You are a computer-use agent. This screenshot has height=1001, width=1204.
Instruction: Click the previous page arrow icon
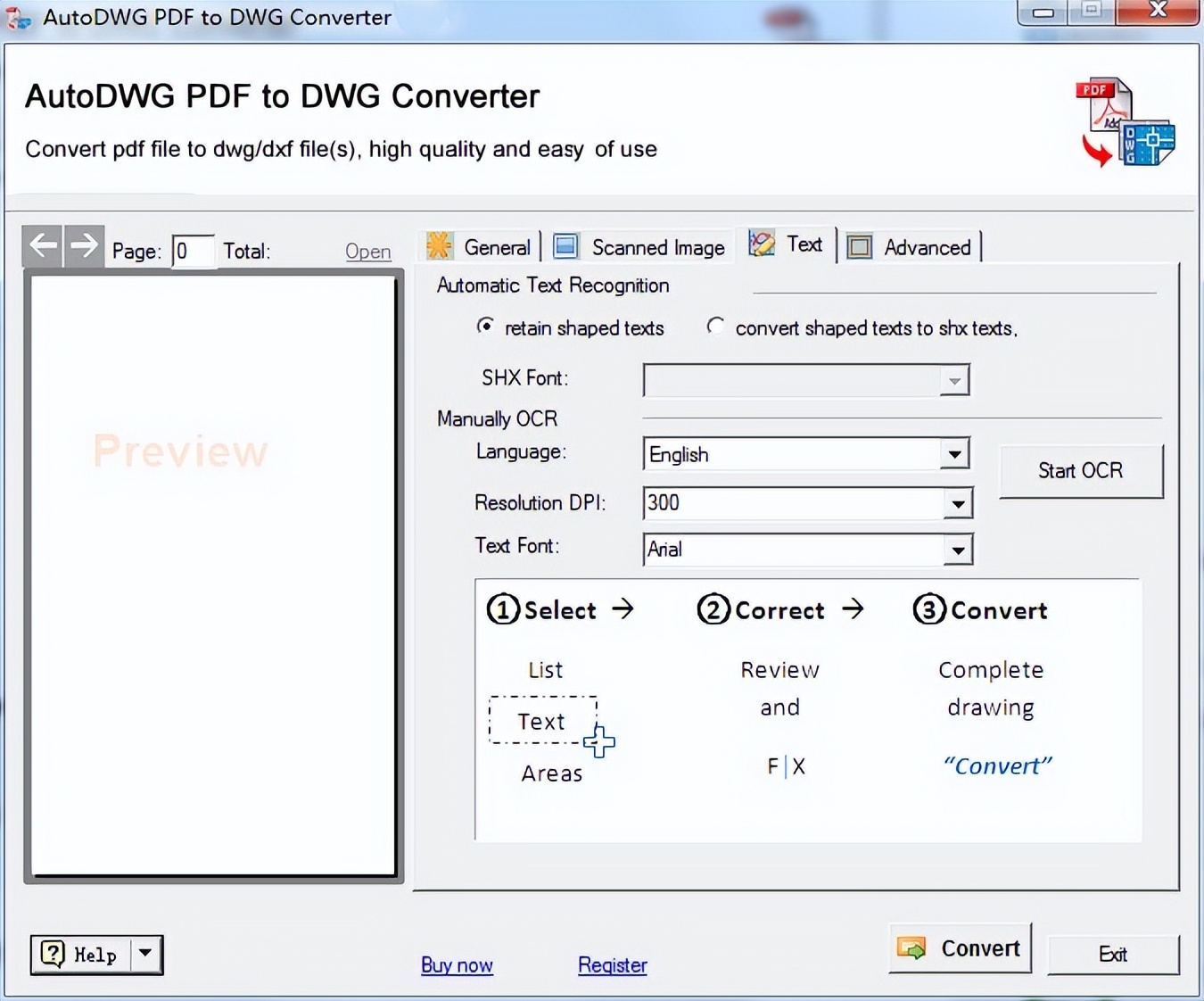(41, 245)
